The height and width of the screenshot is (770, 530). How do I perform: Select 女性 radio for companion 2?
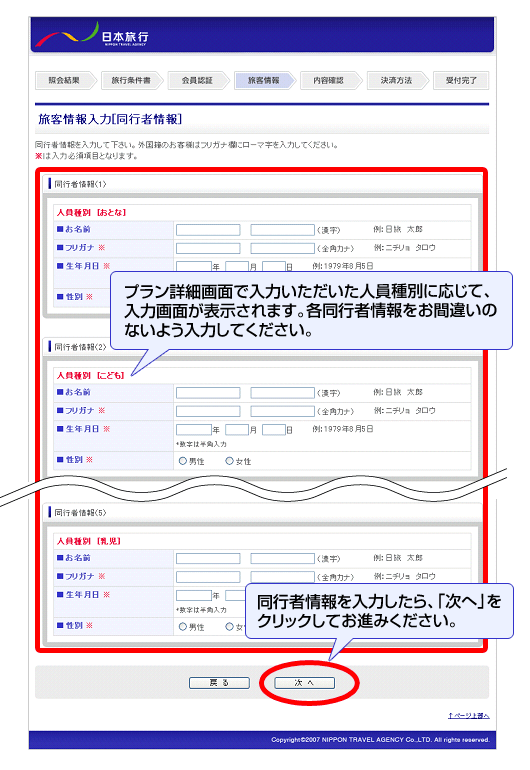pyautogui.click(x=229, y=461)
